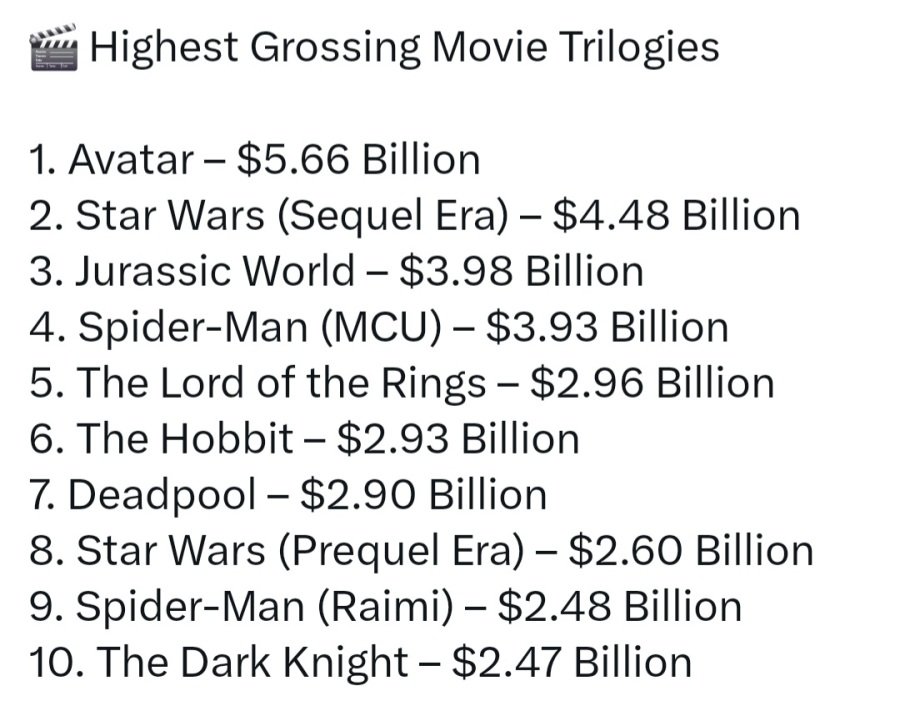
Task: Select 'The Lord of the Rings' name
Action: point(282,384)
